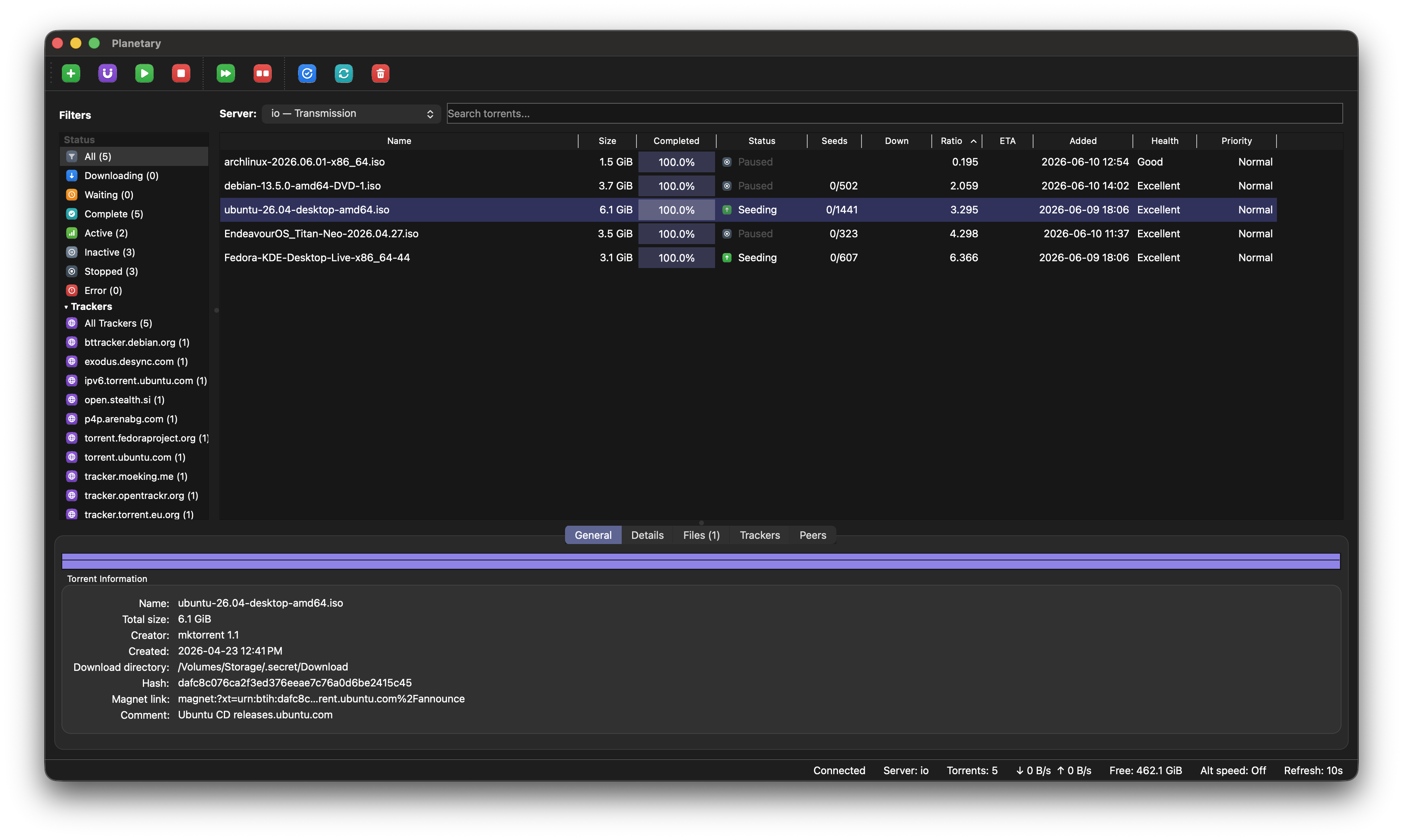Click the green Start torrent play icon
1403x840 pixels.
tap(144, 73)
